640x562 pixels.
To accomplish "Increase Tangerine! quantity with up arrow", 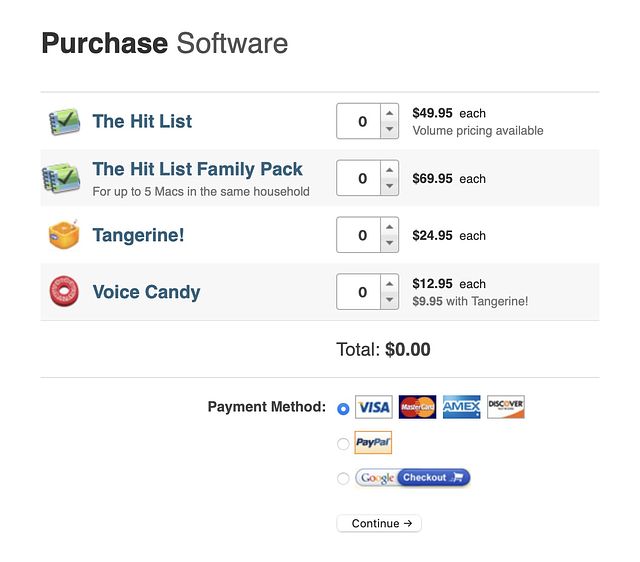I will pos(390,227).
